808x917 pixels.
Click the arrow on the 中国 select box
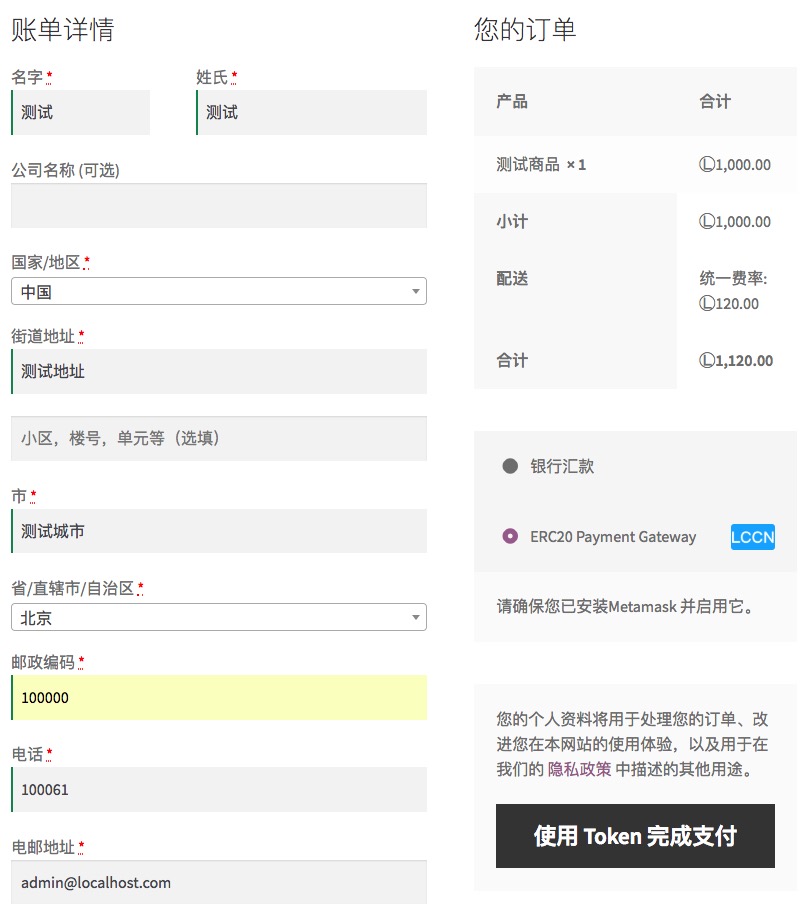[x=415, y=292]
